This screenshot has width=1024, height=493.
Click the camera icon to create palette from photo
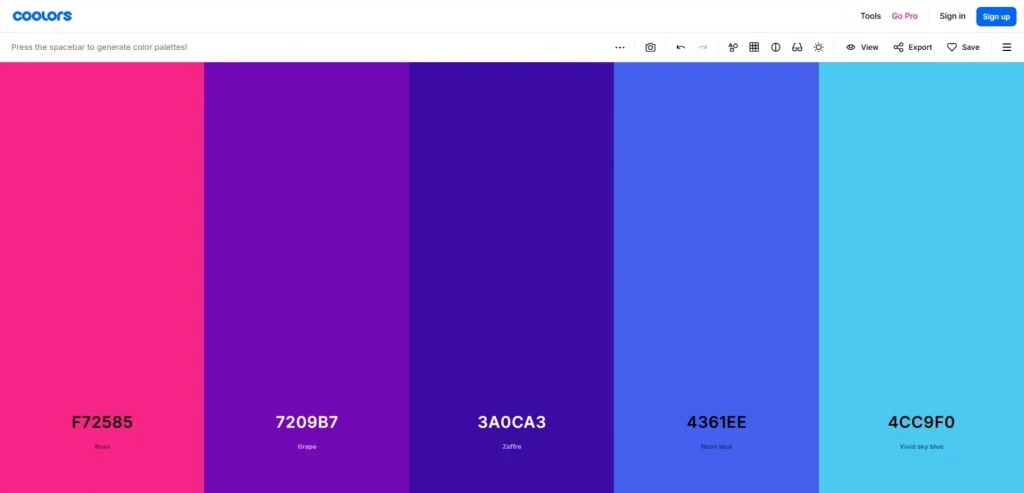(x=650, y=47)
